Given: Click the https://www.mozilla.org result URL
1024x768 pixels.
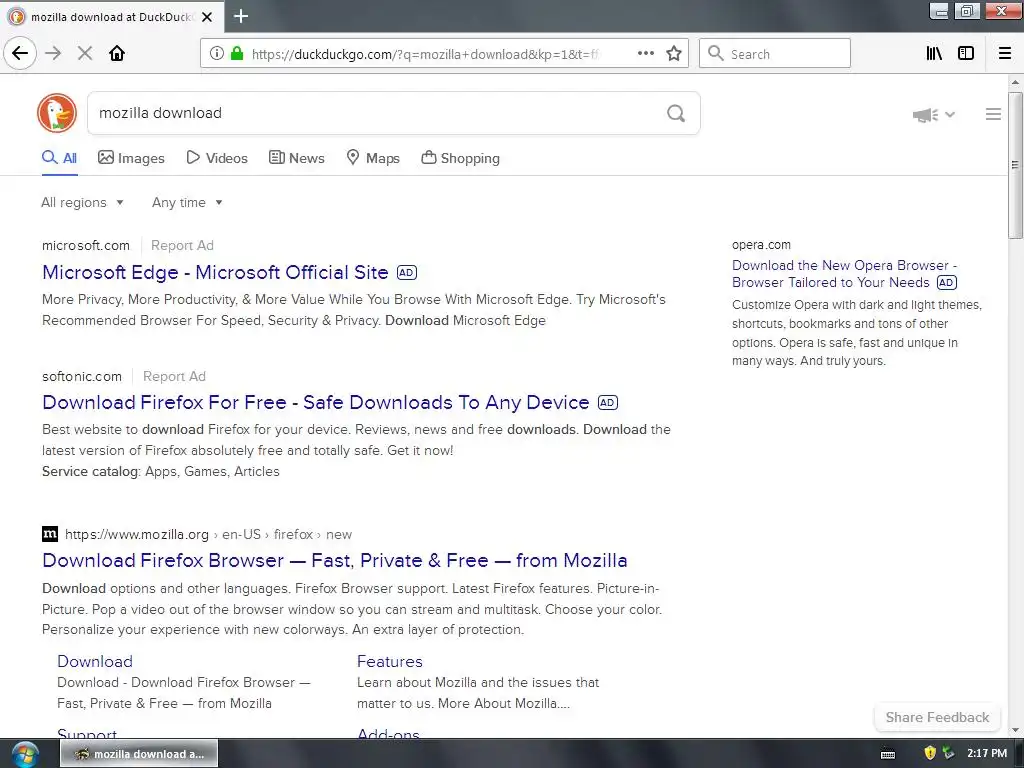Looking at the screenshot, I should (136, 534).
